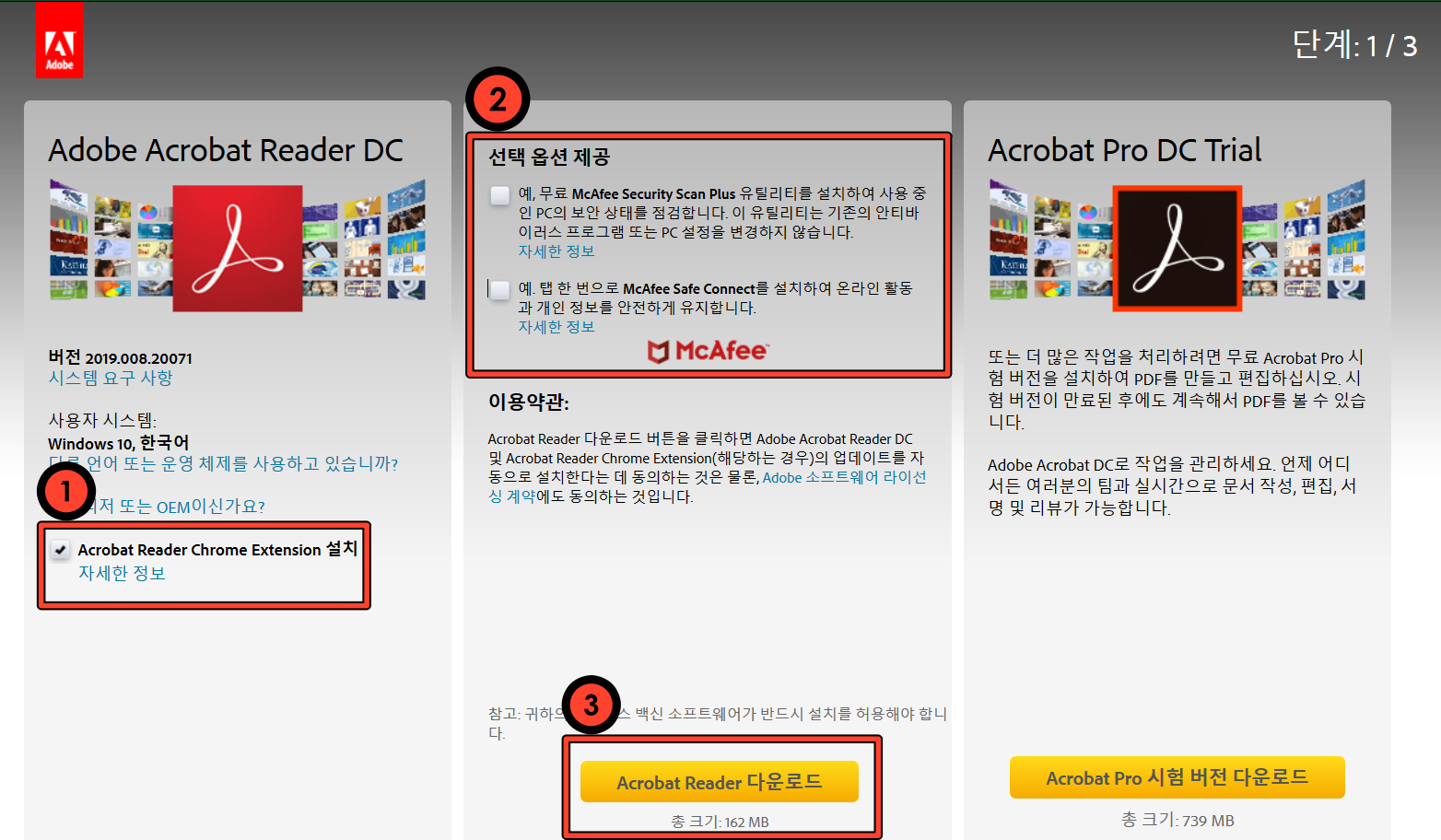Open 자세한 정보 under McAfee Safe Connect
Viewport: 1441px width, 840px height.
tap(556, 327)
